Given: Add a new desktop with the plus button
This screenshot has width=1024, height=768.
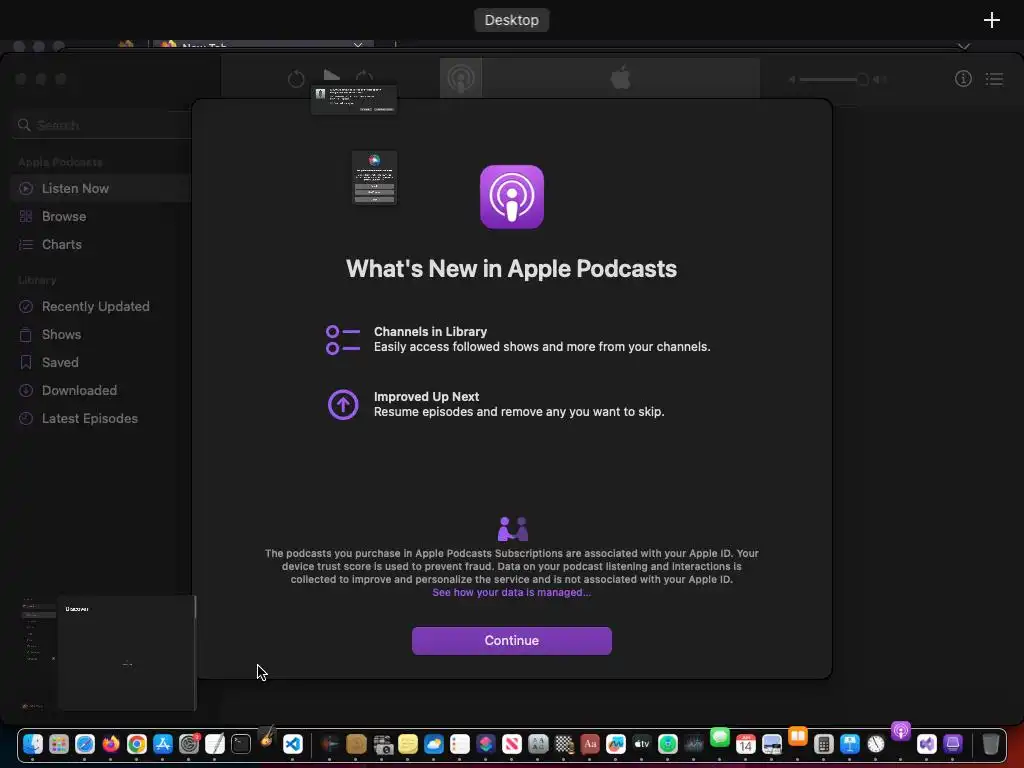Looking at the screenshot, I should point(991,20).
